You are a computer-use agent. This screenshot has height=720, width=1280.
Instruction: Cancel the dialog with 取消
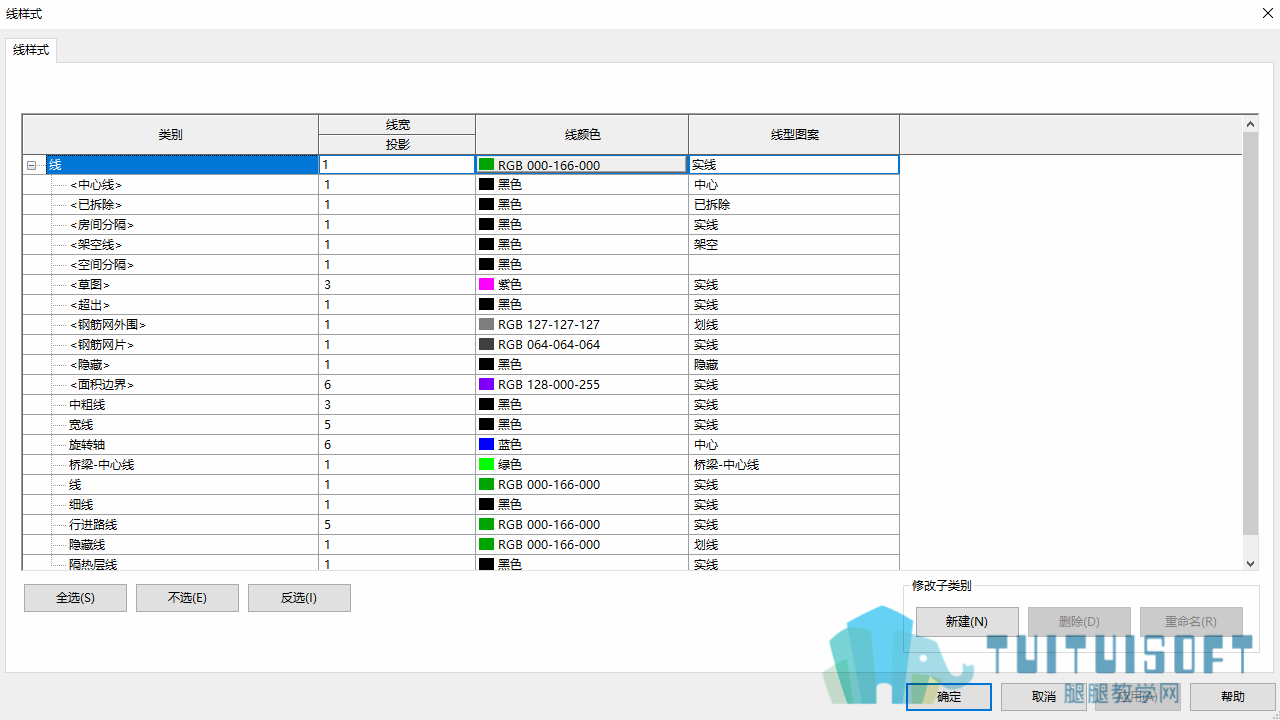click(x=1044, y=697)
